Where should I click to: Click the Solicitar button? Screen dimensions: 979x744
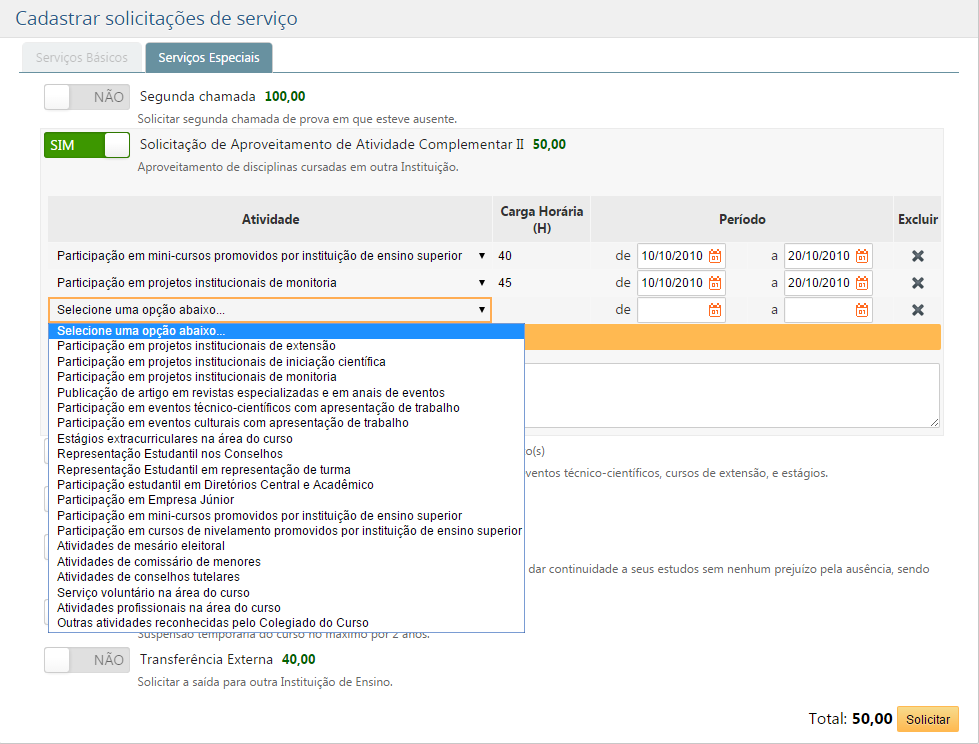(928, 719)
